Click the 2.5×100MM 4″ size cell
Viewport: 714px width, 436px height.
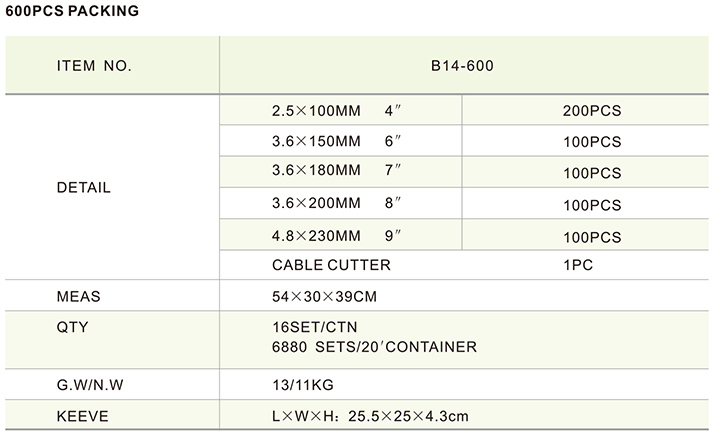[336, 111]
